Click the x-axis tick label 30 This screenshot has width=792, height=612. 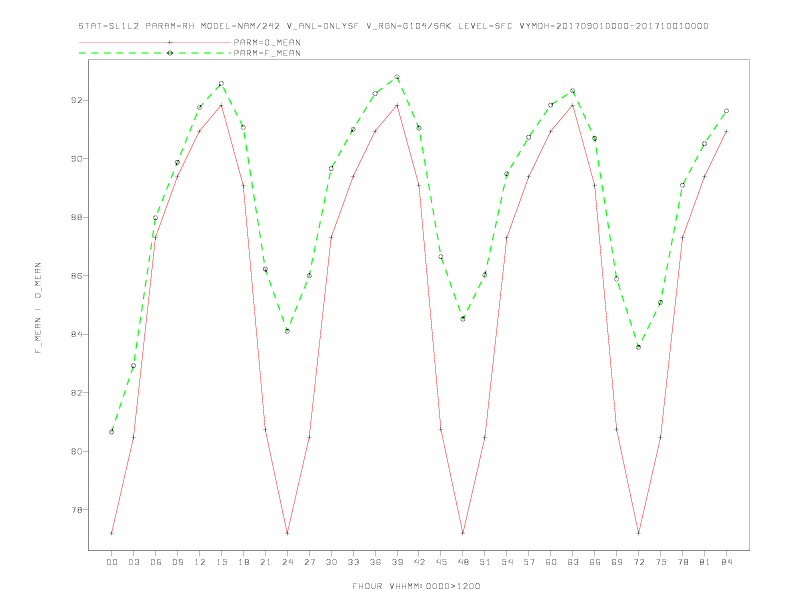pos(331,562)
